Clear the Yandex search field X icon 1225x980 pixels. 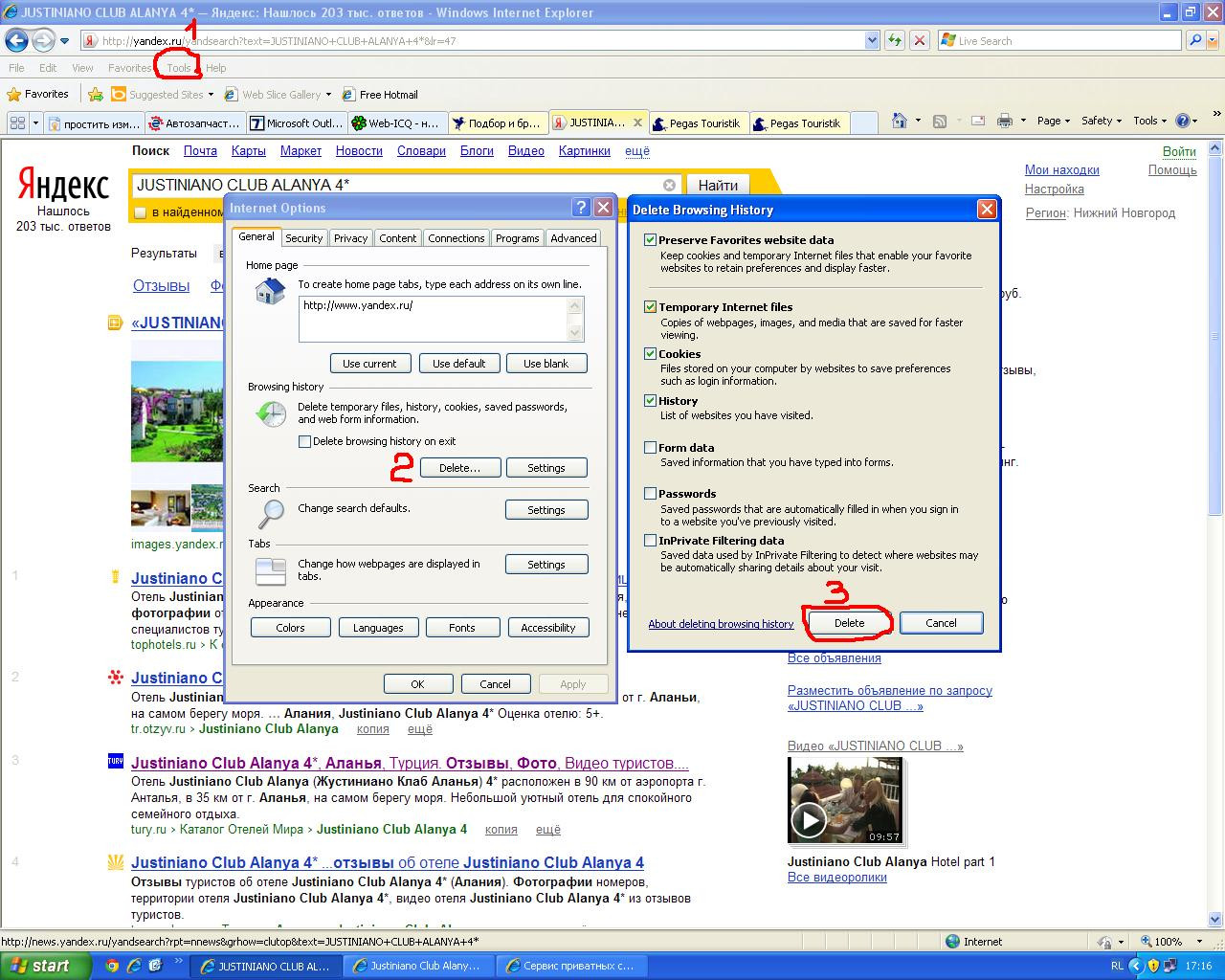click(669, 185)
